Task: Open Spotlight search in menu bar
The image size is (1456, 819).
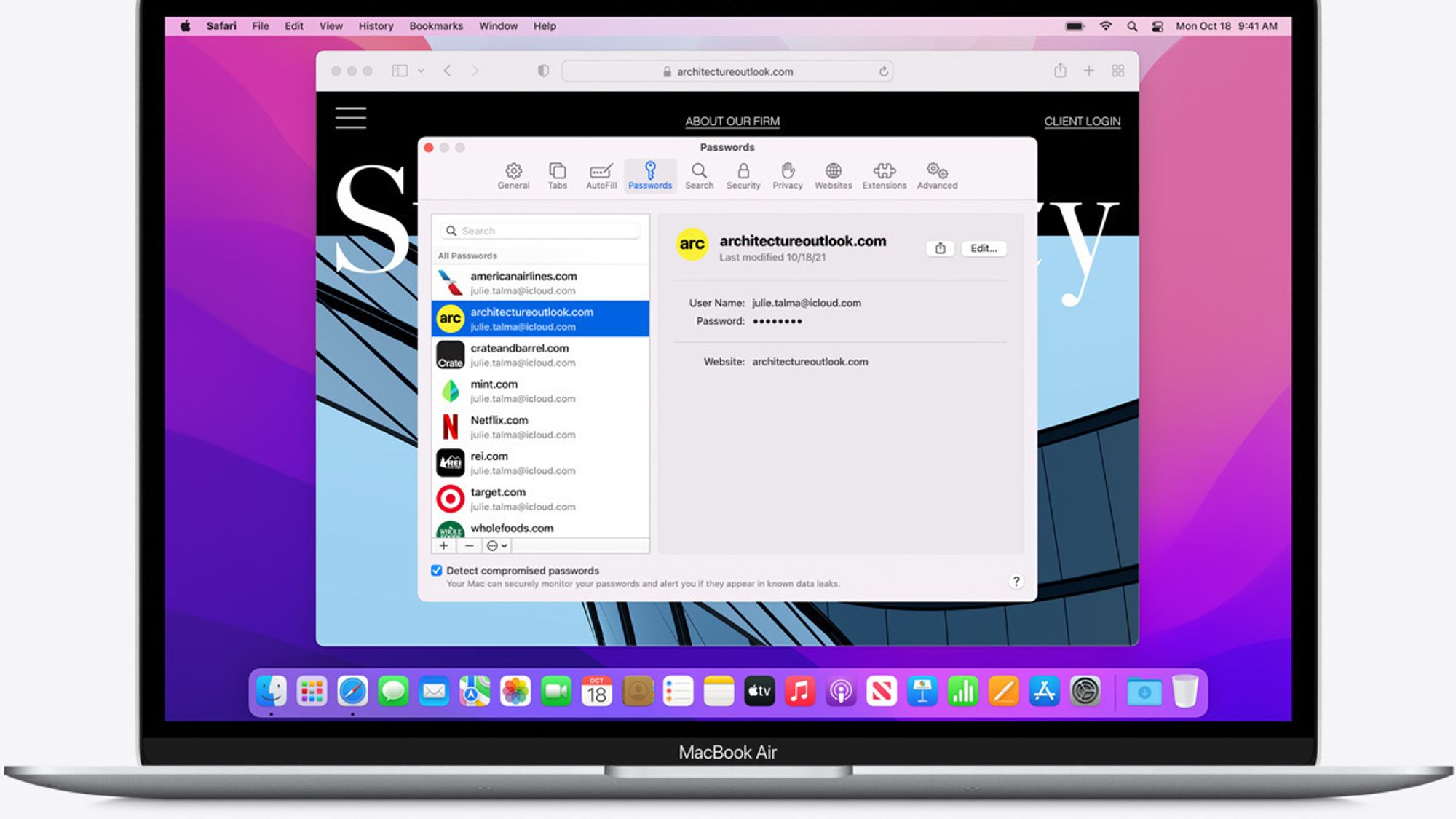Action: coord(1132,26)
